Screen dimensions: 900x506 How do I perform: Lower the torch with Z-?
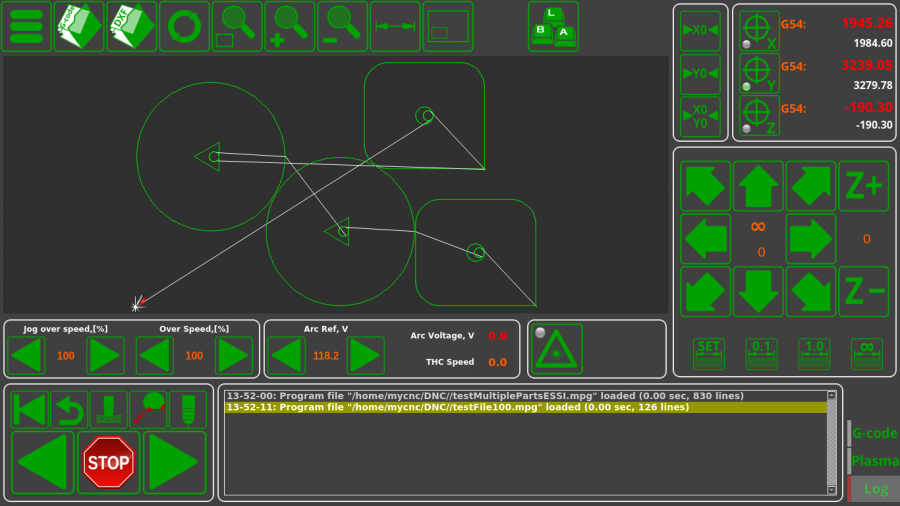pos(864,291)
